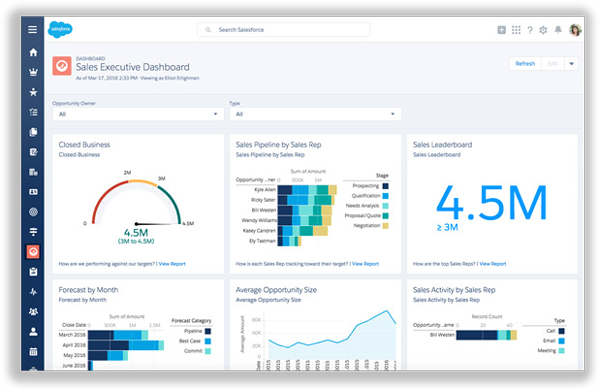The height and width of the screenshot is (389, 600).
Task: Click the help question mark icon
Action: pos(530,30)
